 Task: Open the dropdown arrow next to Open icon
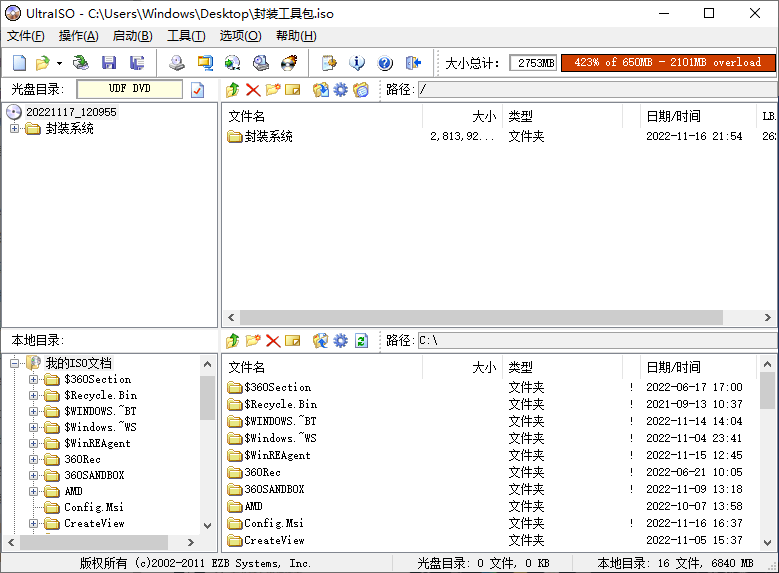[x=59, y=63]
